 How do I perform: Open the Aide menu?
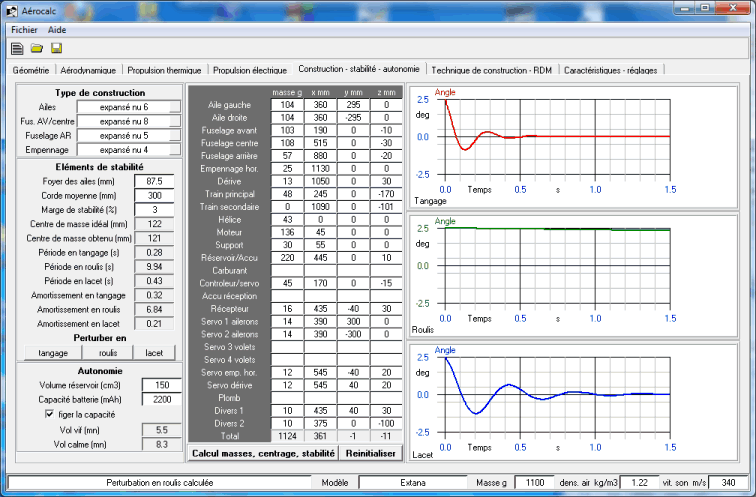click(x=57, y=30)
